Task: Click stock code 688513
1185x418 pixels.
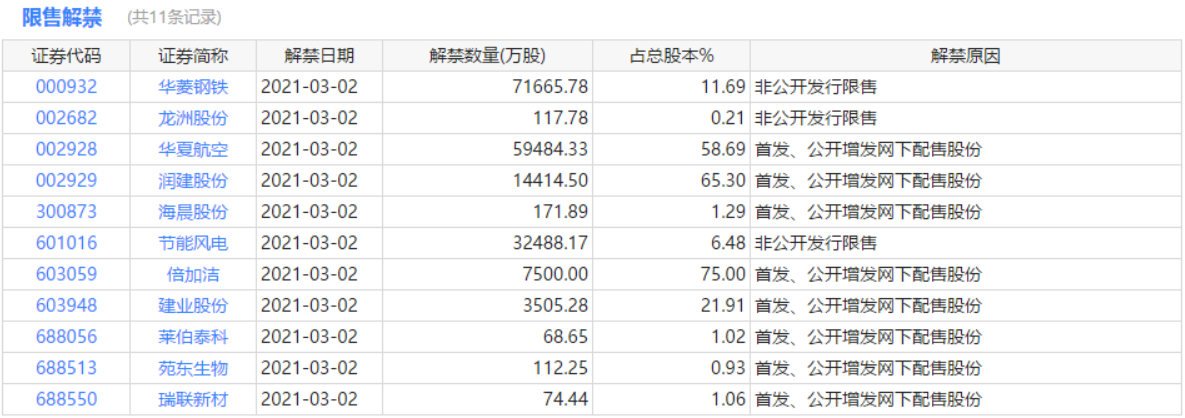Action: [66, 368]
